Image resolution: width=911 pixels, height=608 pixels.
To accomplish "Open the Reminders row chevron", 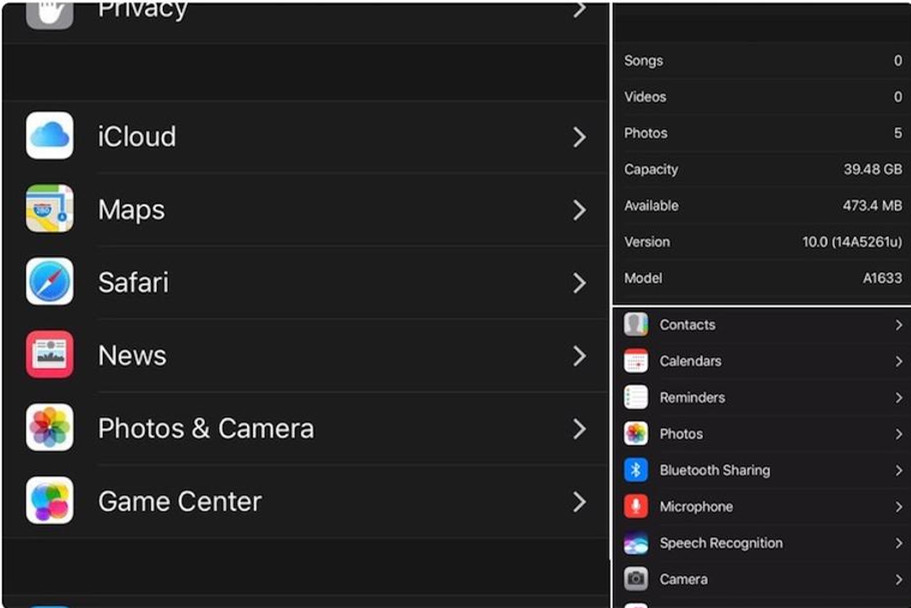I will [899, 398].
